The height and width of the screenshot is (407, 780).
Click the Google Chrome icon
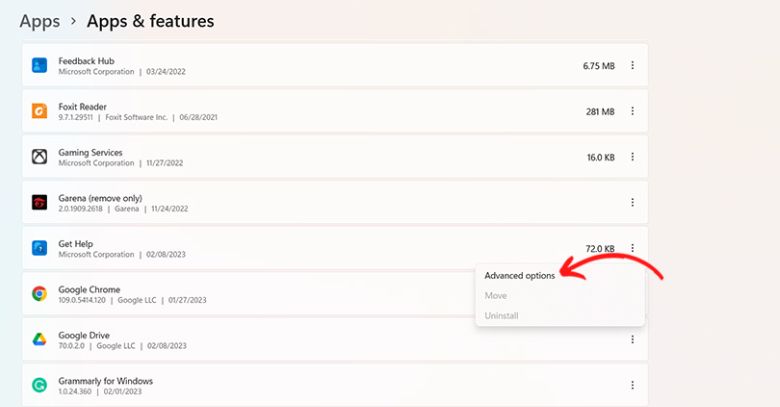39,294
